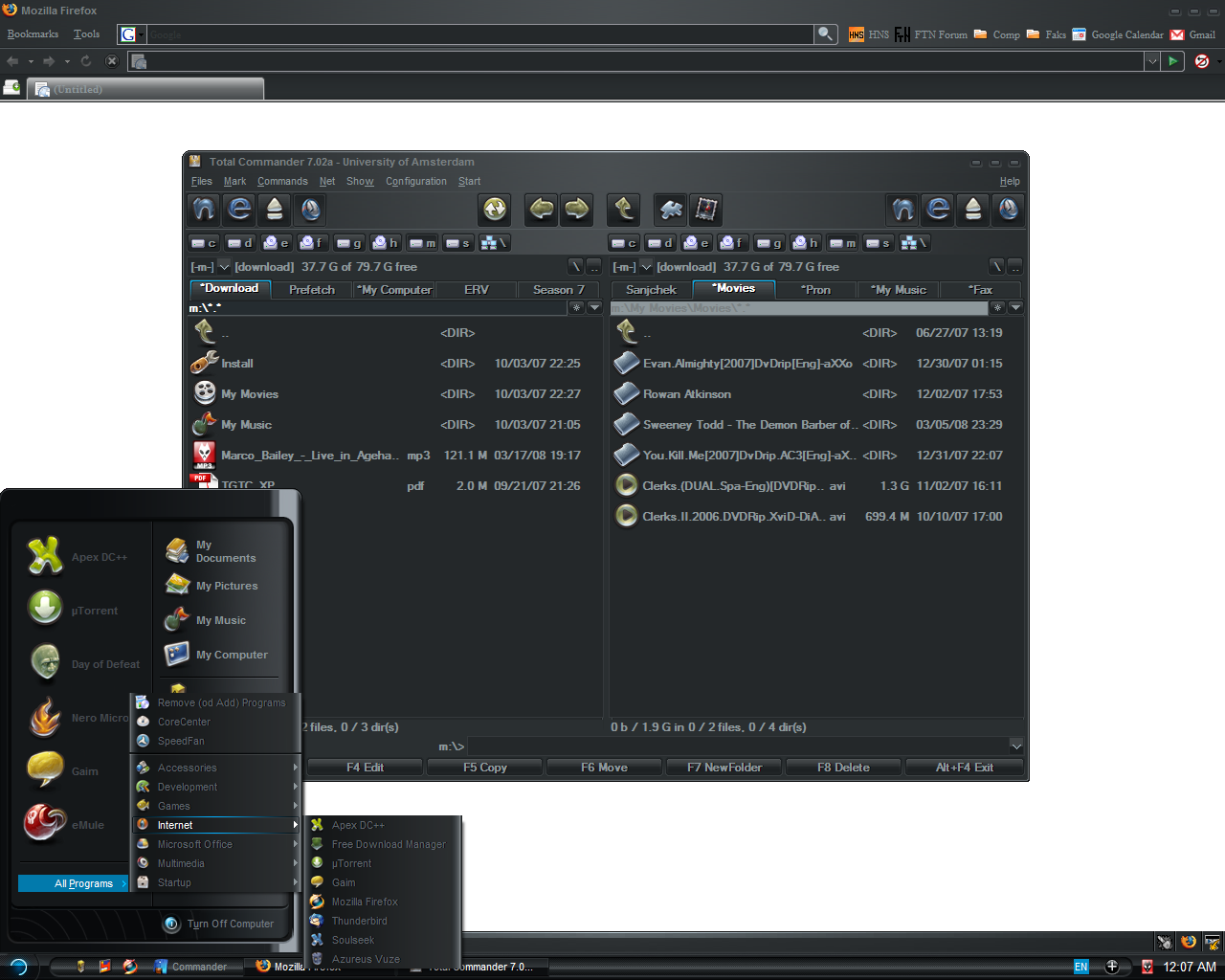Screen dimensions: 1225x980
Task: Switch to the Prefetch tab in left panel
Action: tap(312, 289)
